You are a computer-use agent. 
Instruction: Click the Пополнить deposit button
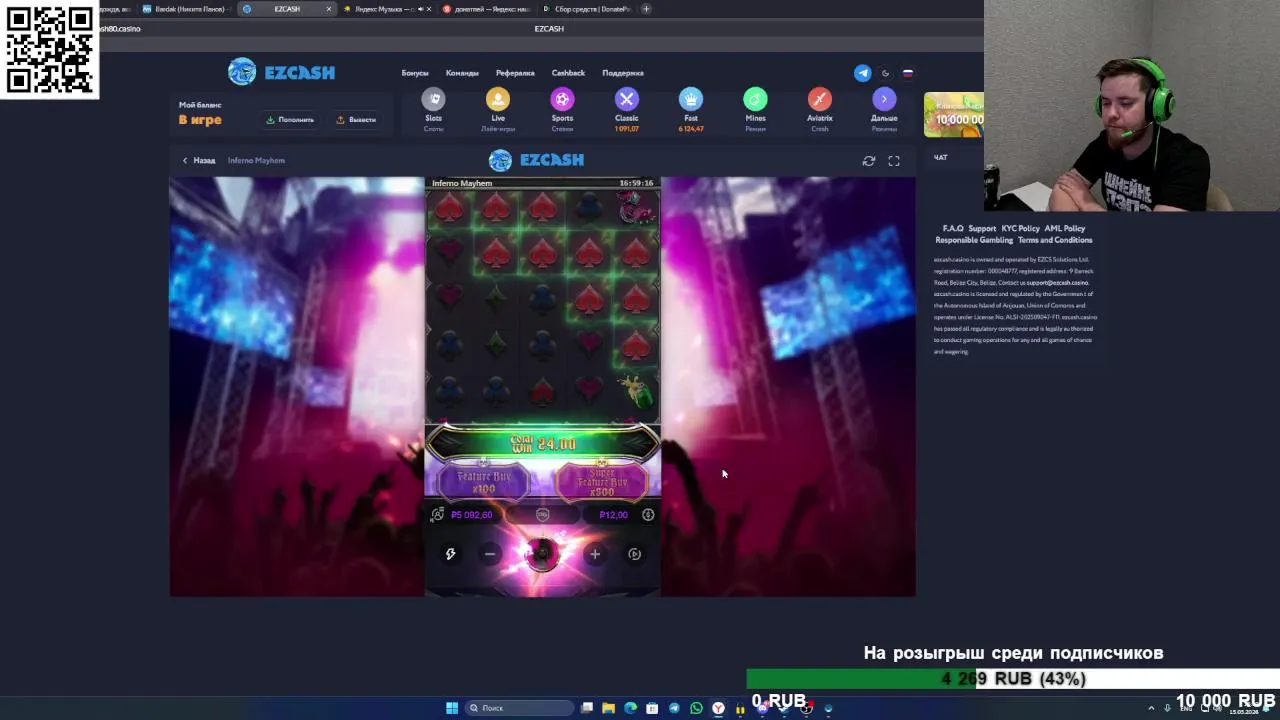click(x=290, y=120)
